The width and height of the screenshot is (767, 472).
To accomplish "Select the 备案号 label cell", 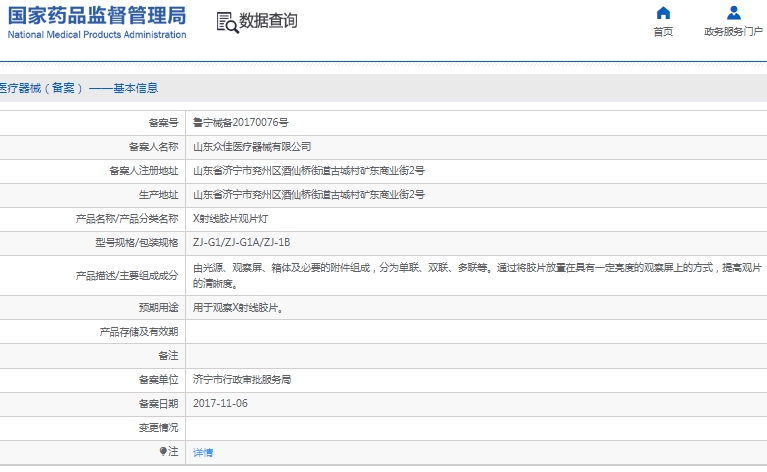I will [x=163, y=123].
